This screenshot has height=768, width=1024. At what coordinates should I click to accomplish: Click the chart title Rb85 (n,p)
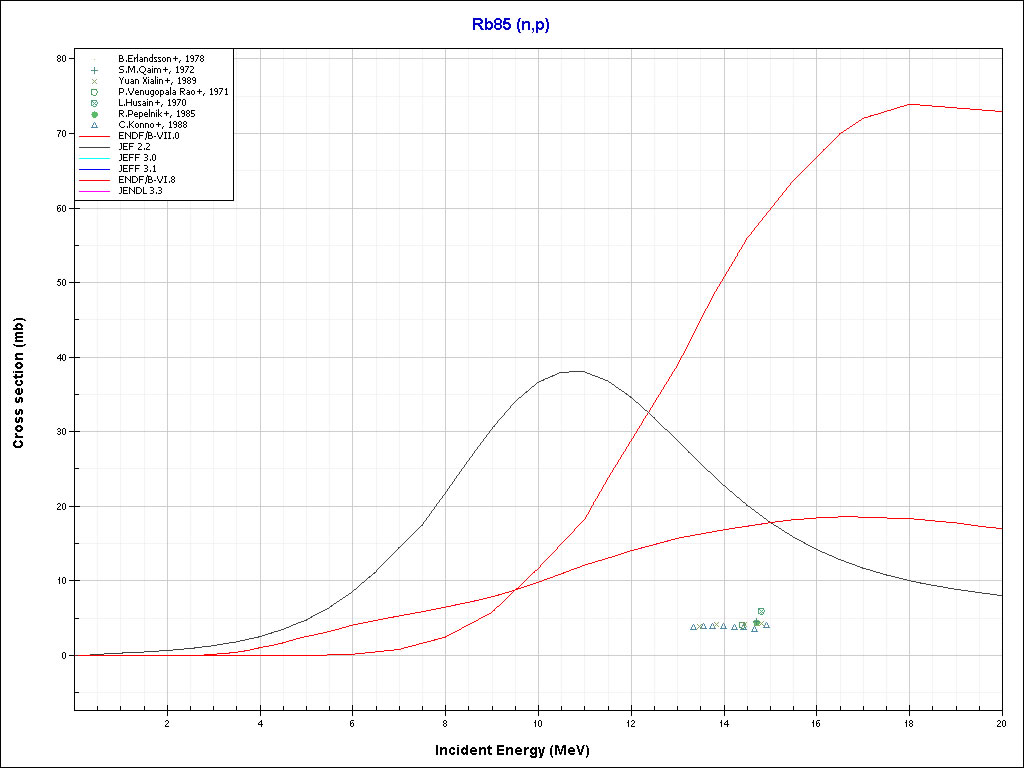[511, 25]
